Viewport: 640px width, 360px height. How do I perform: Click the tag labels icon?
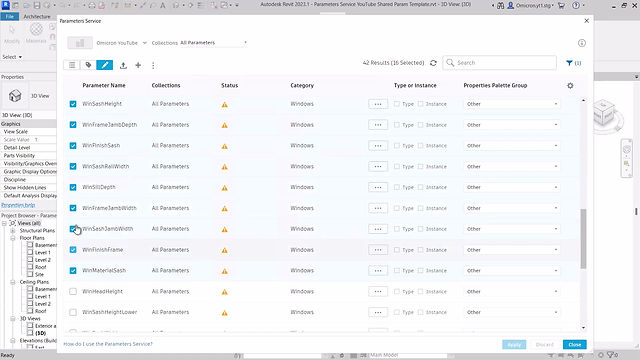[x=88, y=65]
